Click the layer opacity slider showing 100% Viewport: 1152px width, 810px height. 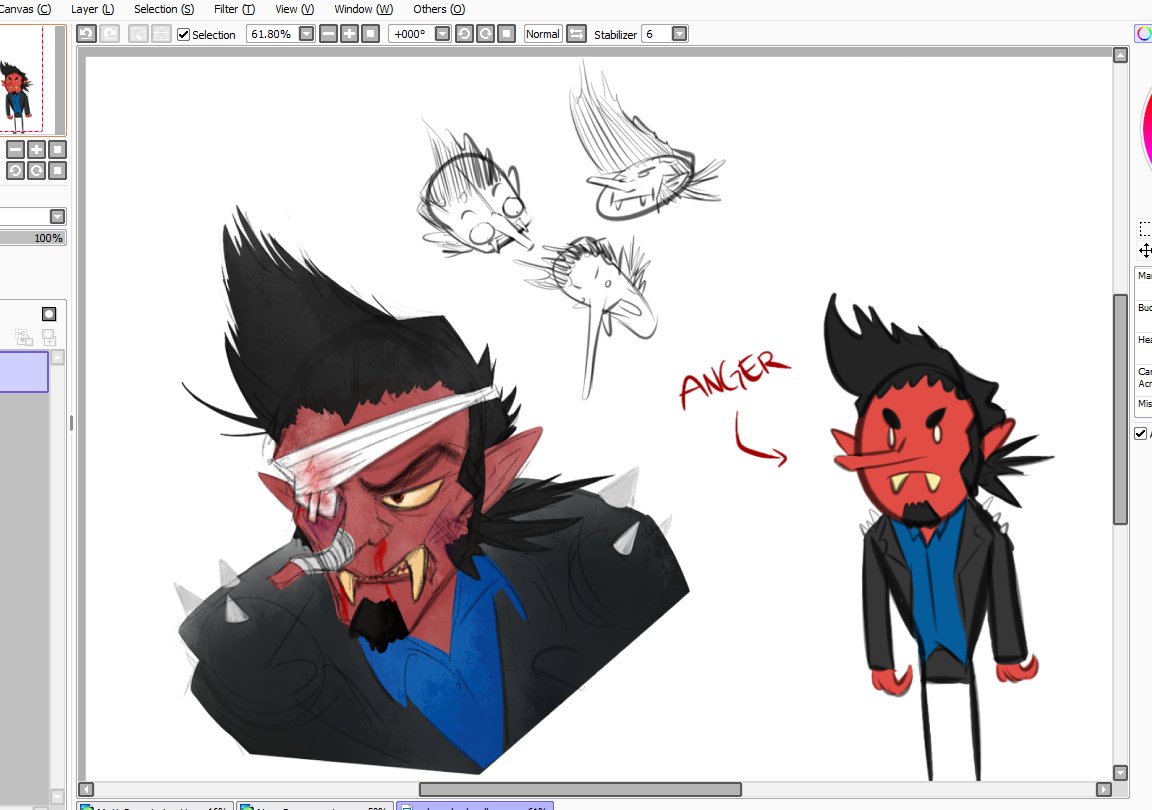(33, 238)
